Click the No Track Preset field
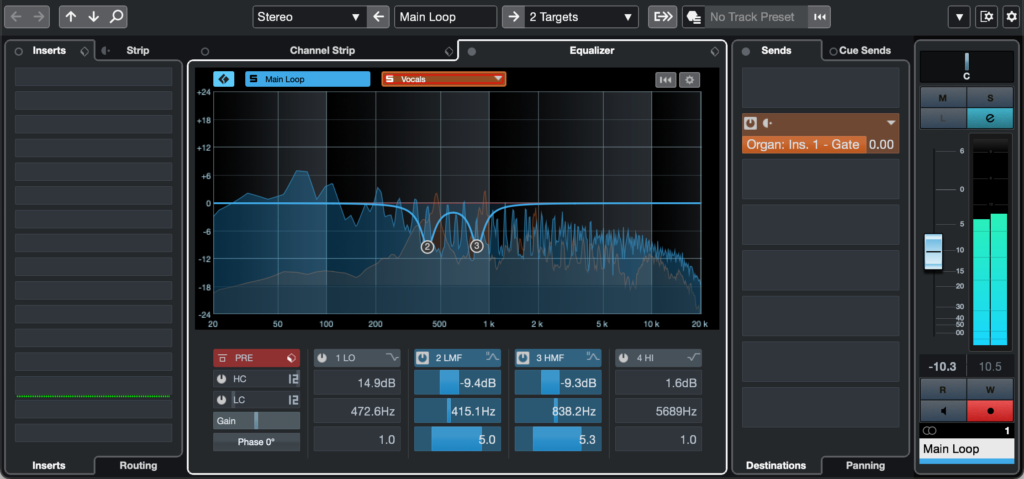Image resolution: width=1024 pixels, height=479 pixels. [x=756, y=17]
